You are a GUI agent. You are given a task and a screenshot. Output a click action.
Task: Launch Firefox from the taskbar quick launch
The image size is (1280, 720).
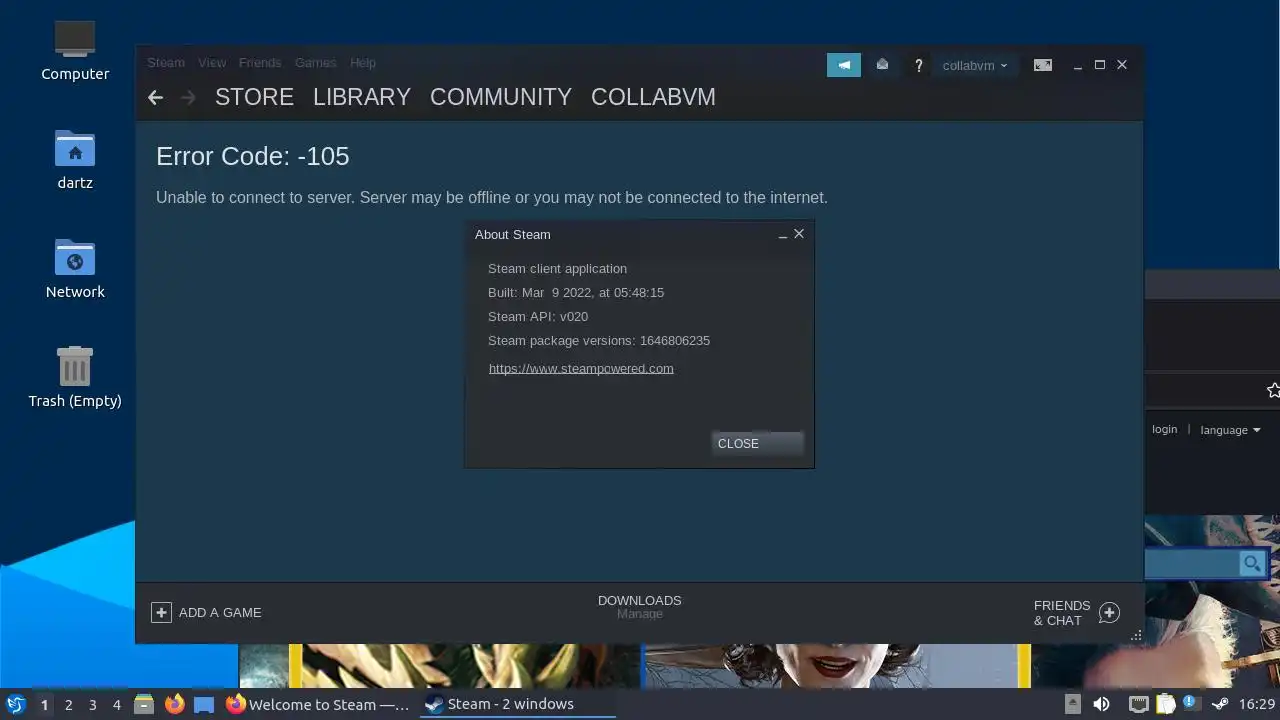coord(174,704)
